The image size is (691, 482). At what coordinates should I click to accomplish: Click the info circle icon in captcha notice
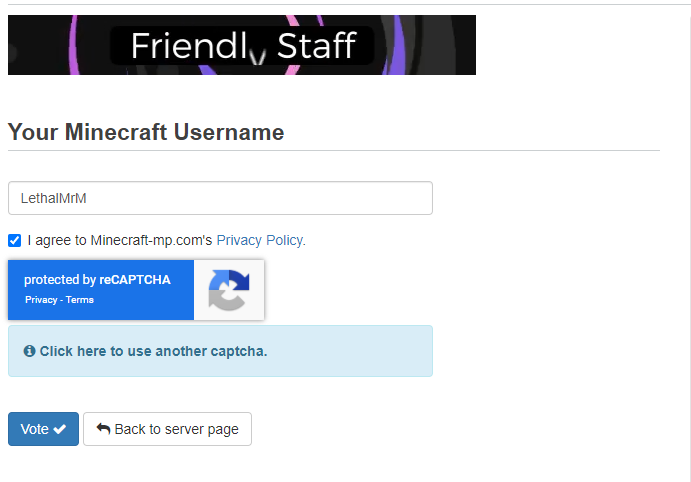point(30,351)
